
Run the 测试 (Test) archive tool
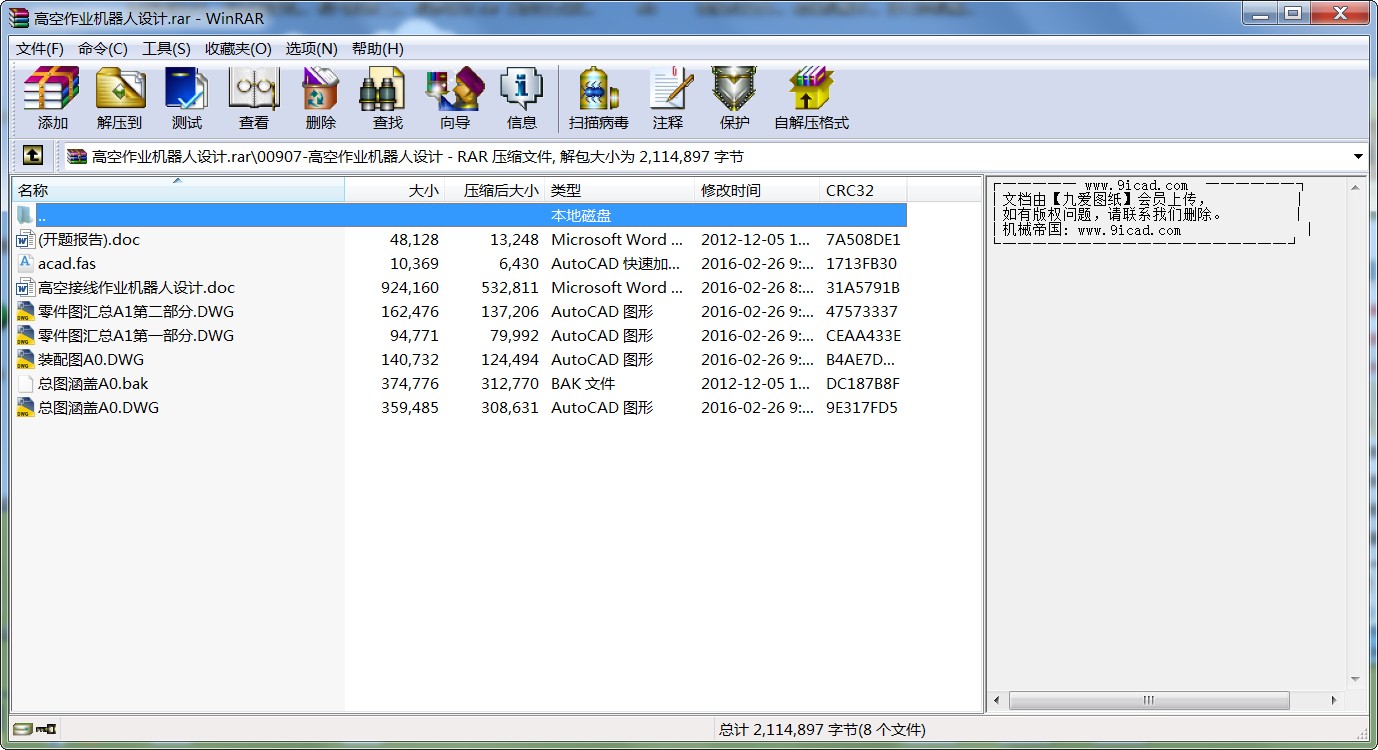[186, 98]
